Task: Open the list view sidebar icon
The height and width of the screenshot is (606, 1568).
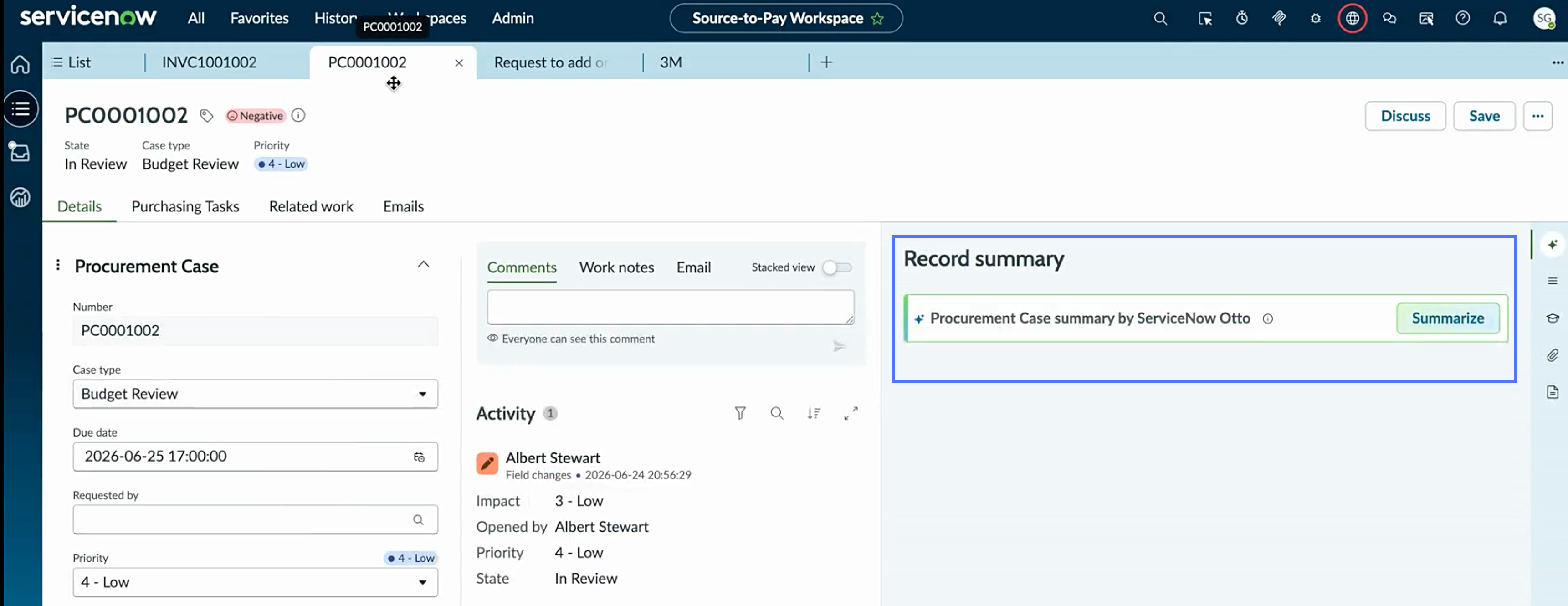Action: coord(20,109)
